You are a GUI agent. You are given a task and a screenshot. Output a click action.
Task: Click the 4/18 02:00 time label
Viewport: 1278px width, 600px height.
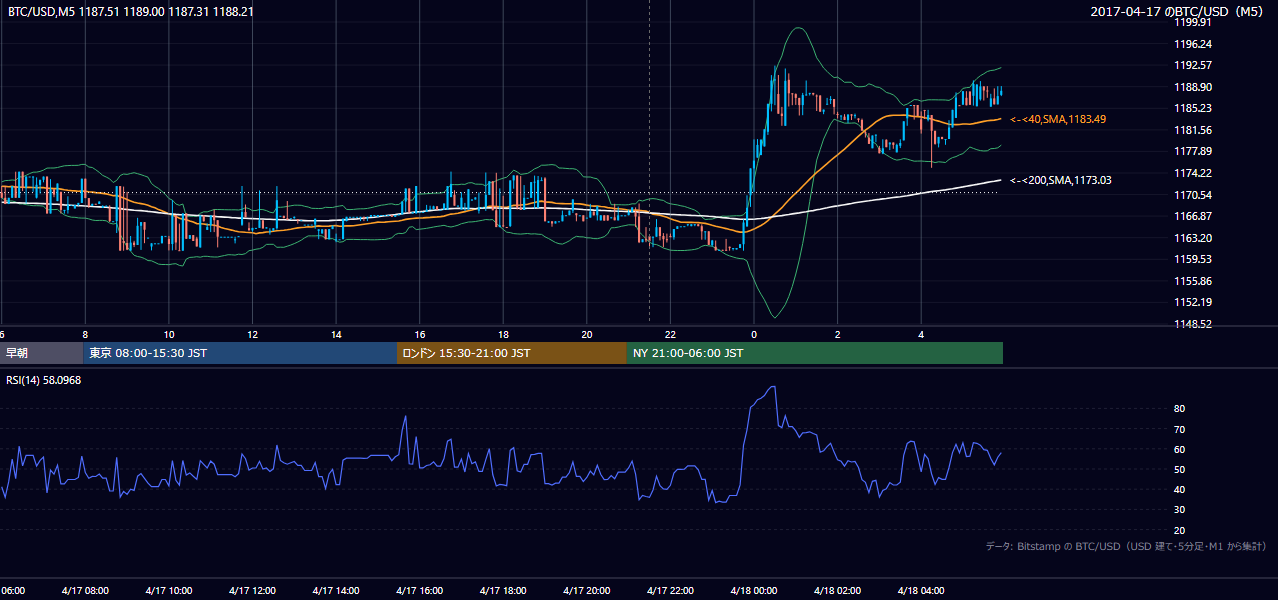[837, 591]
